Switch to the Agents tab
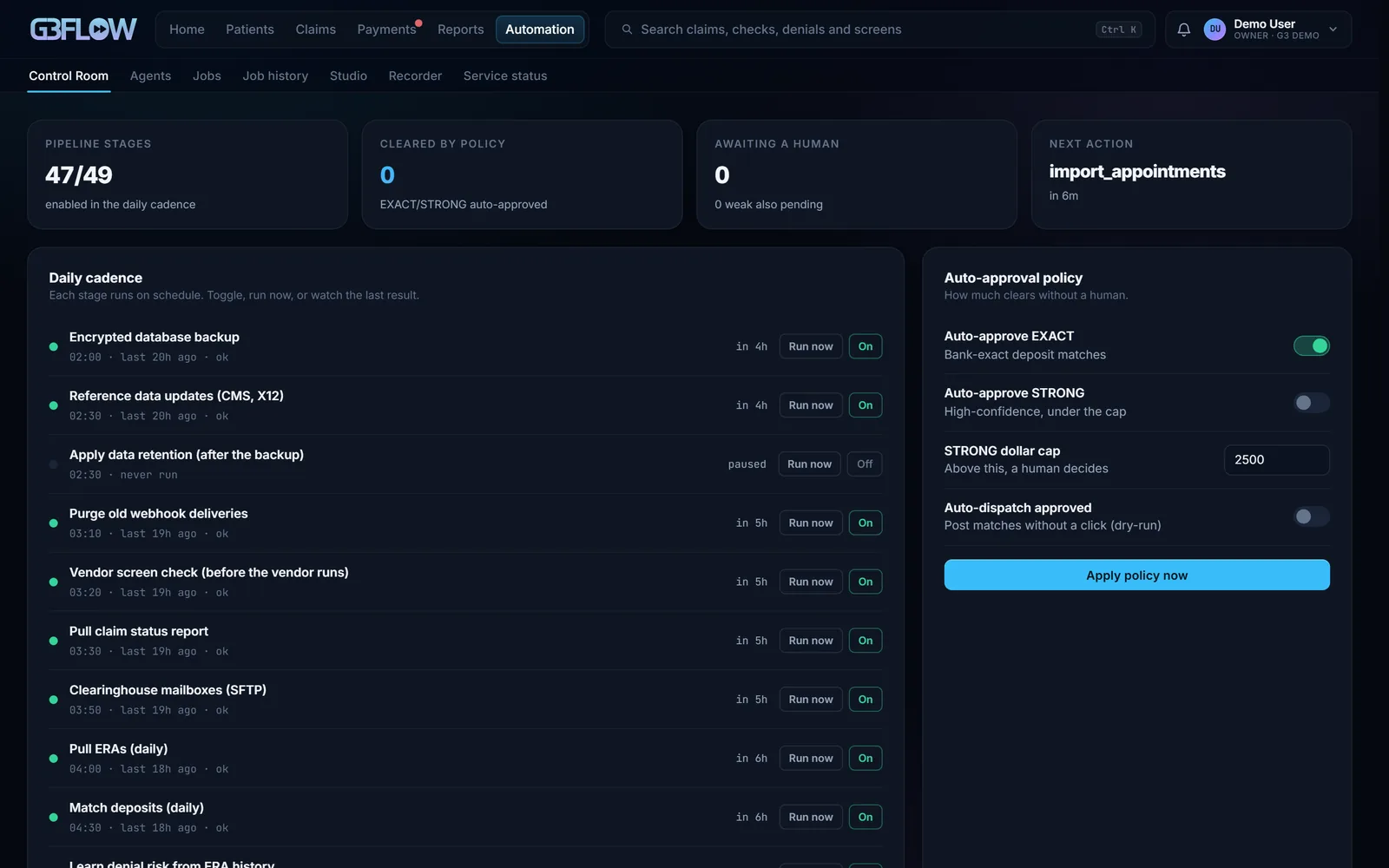Screen dimensions: 1389x868 click(x=150, y=76)
